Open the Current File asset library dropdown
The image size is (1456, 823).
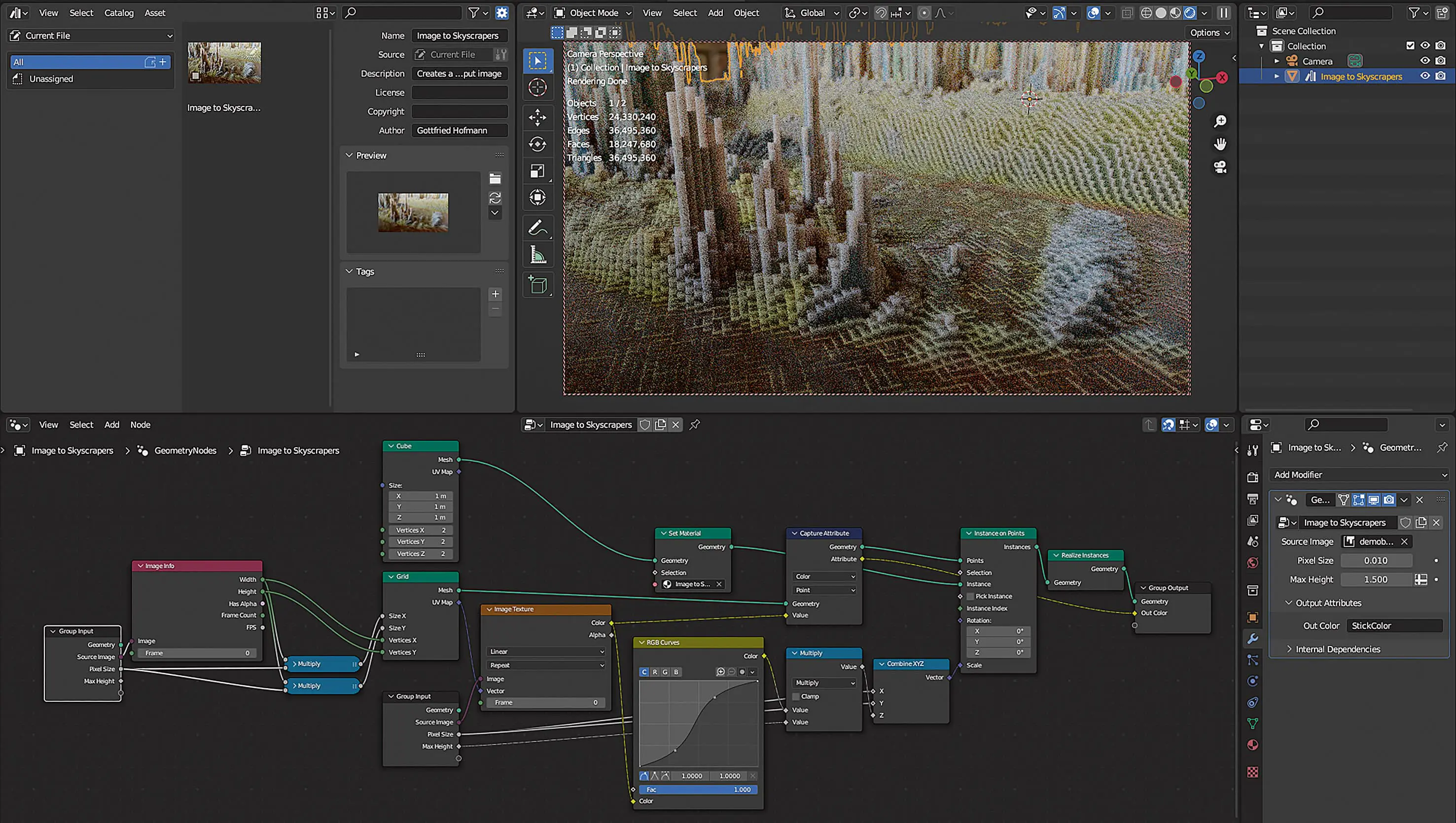click(90, 36)
